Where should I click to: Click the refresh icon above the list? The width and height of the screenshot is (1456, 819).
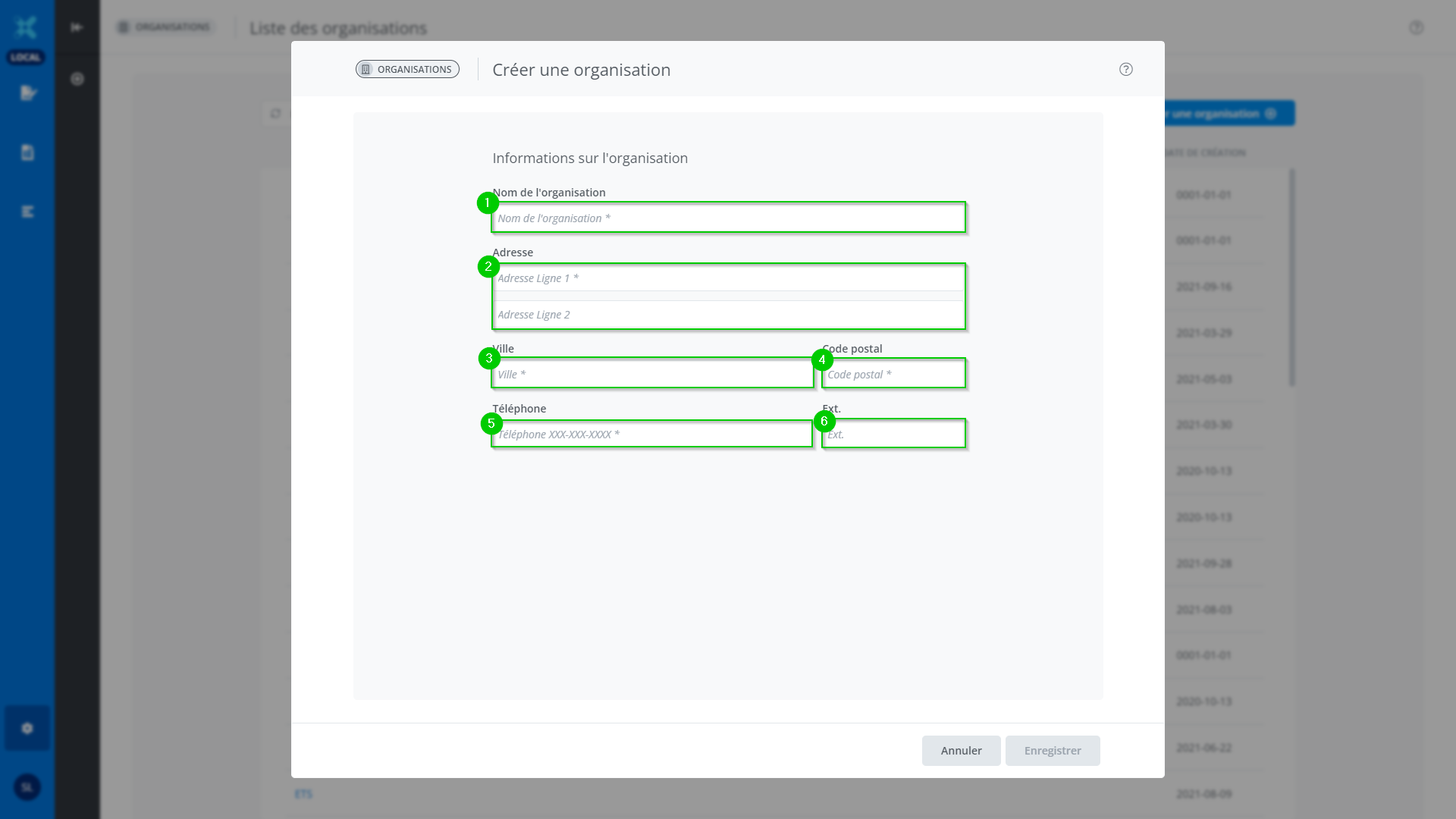[275, 114]
